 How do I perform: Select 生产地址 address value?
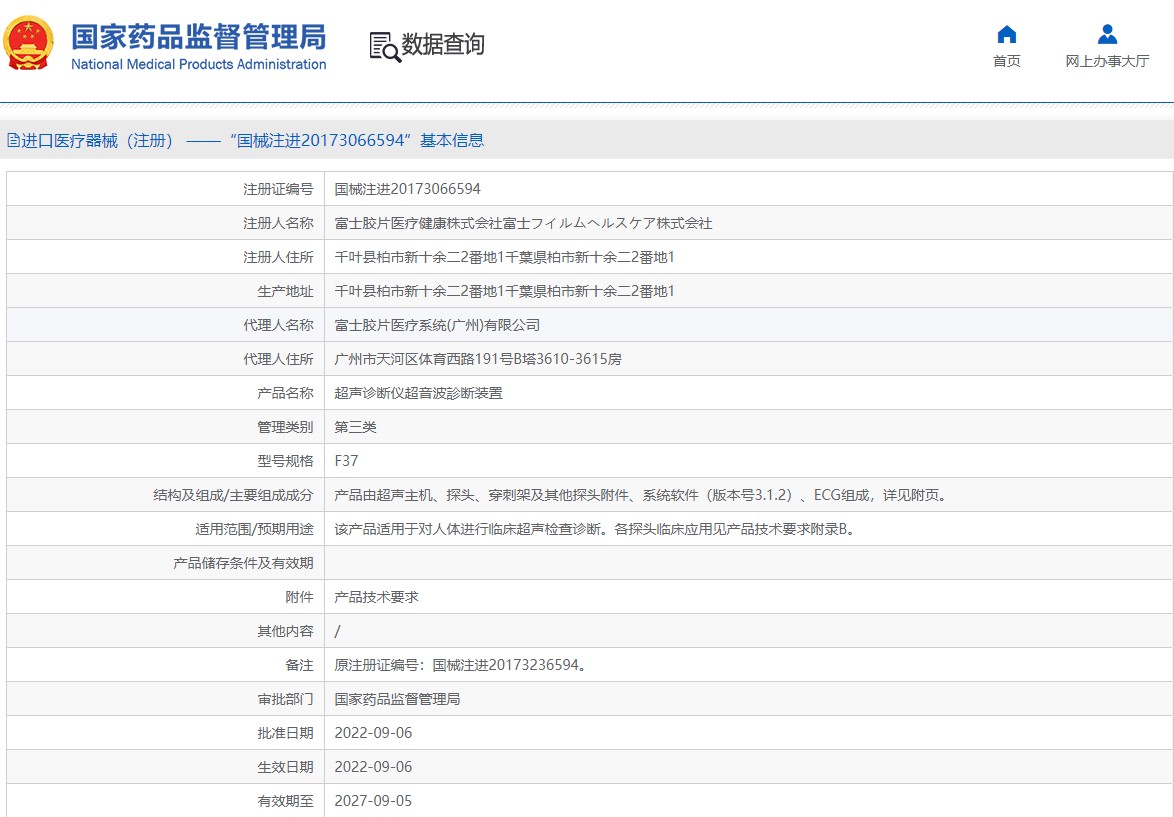coord(504,291)
